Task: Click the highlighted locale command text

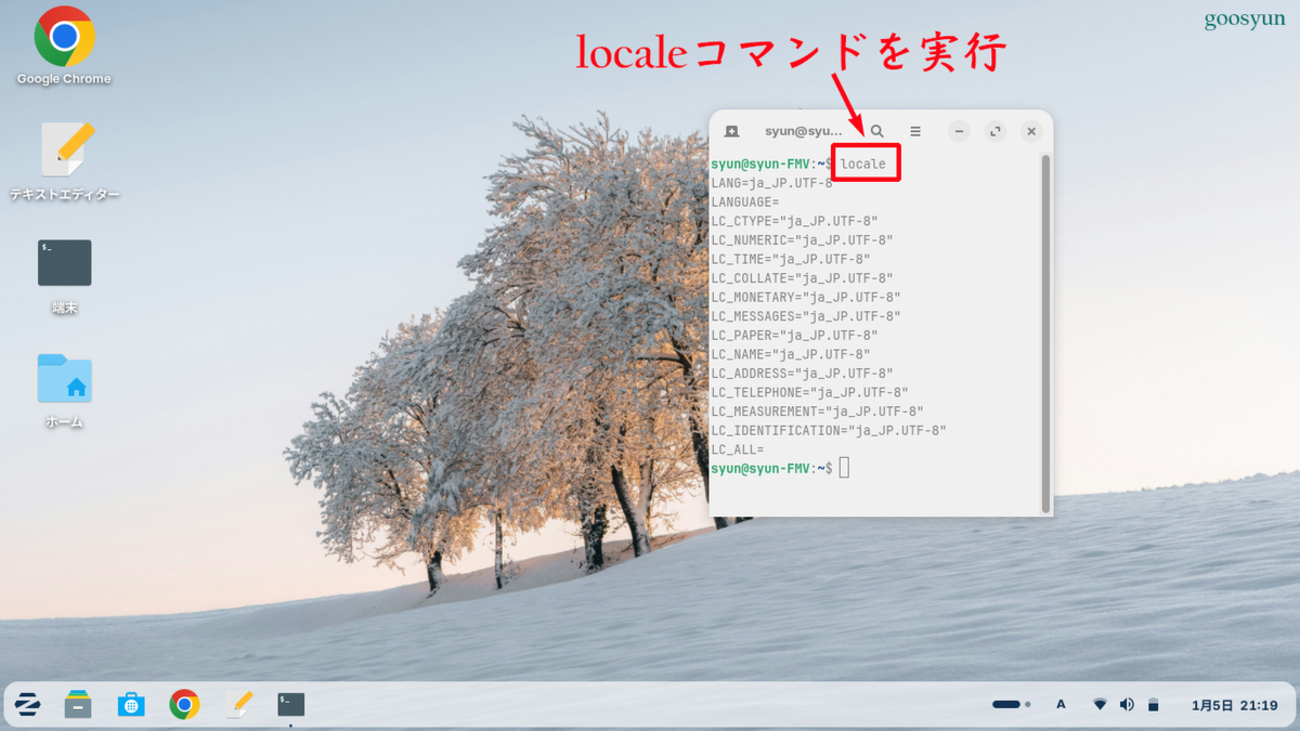Action: (x=864, y=161)
